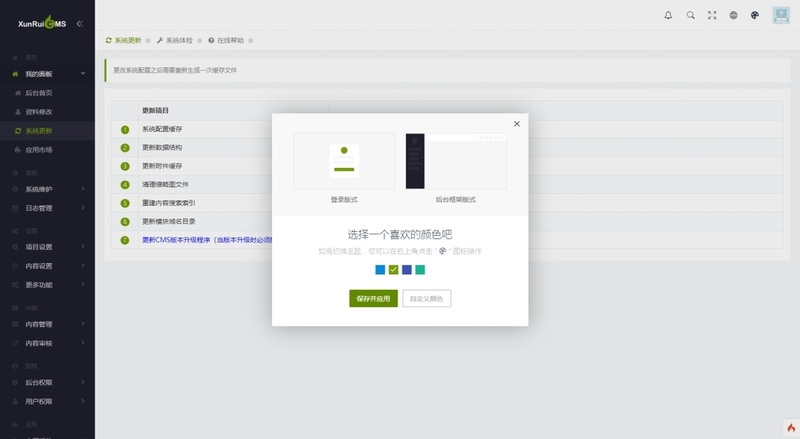Viewport: 800px width, 439px height.
Task: Expand the 日志管理 sidebar menu
Action: (47, 208)
